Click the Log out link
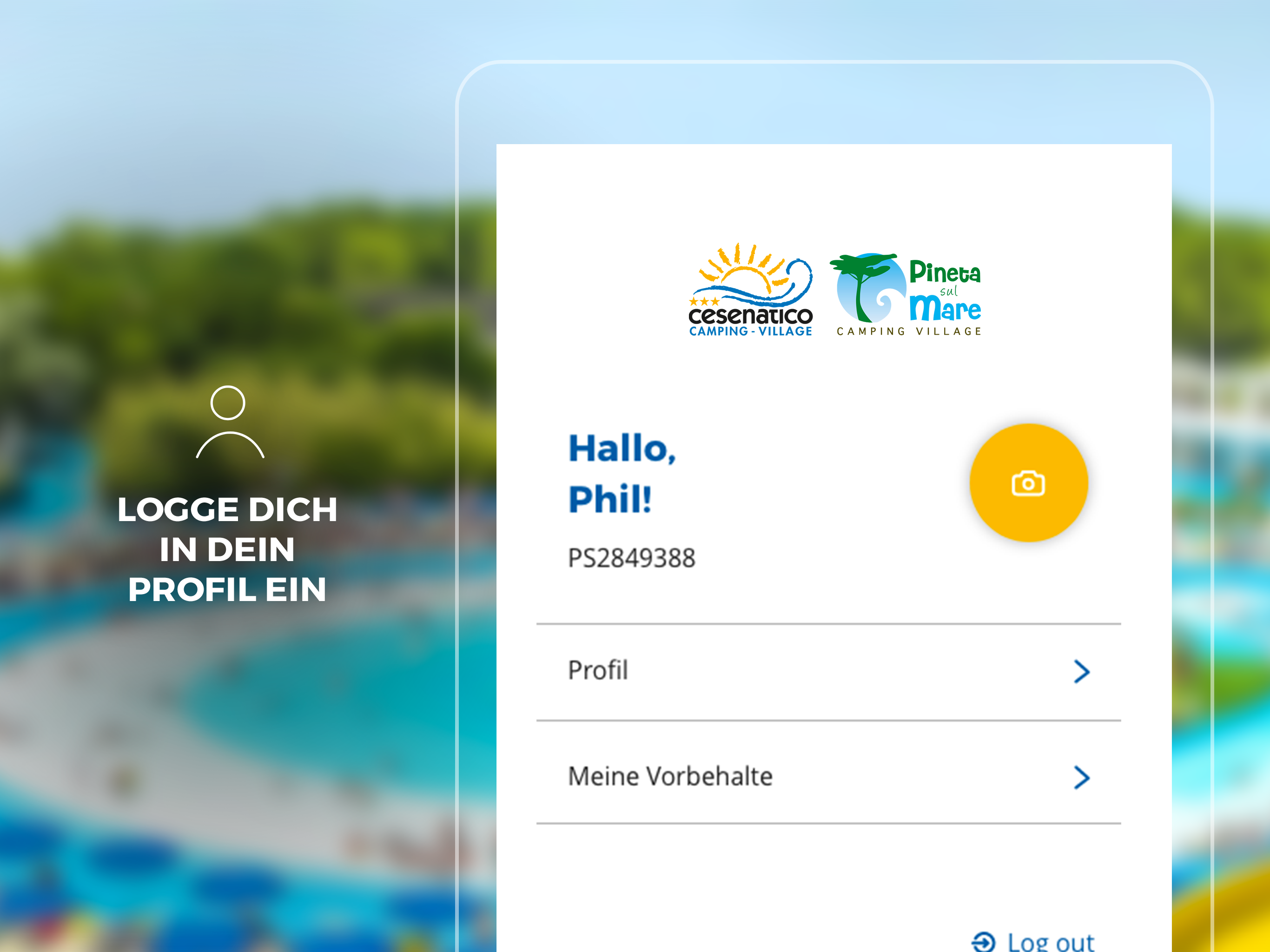 pyautogui.click(x=1033, y=942)
